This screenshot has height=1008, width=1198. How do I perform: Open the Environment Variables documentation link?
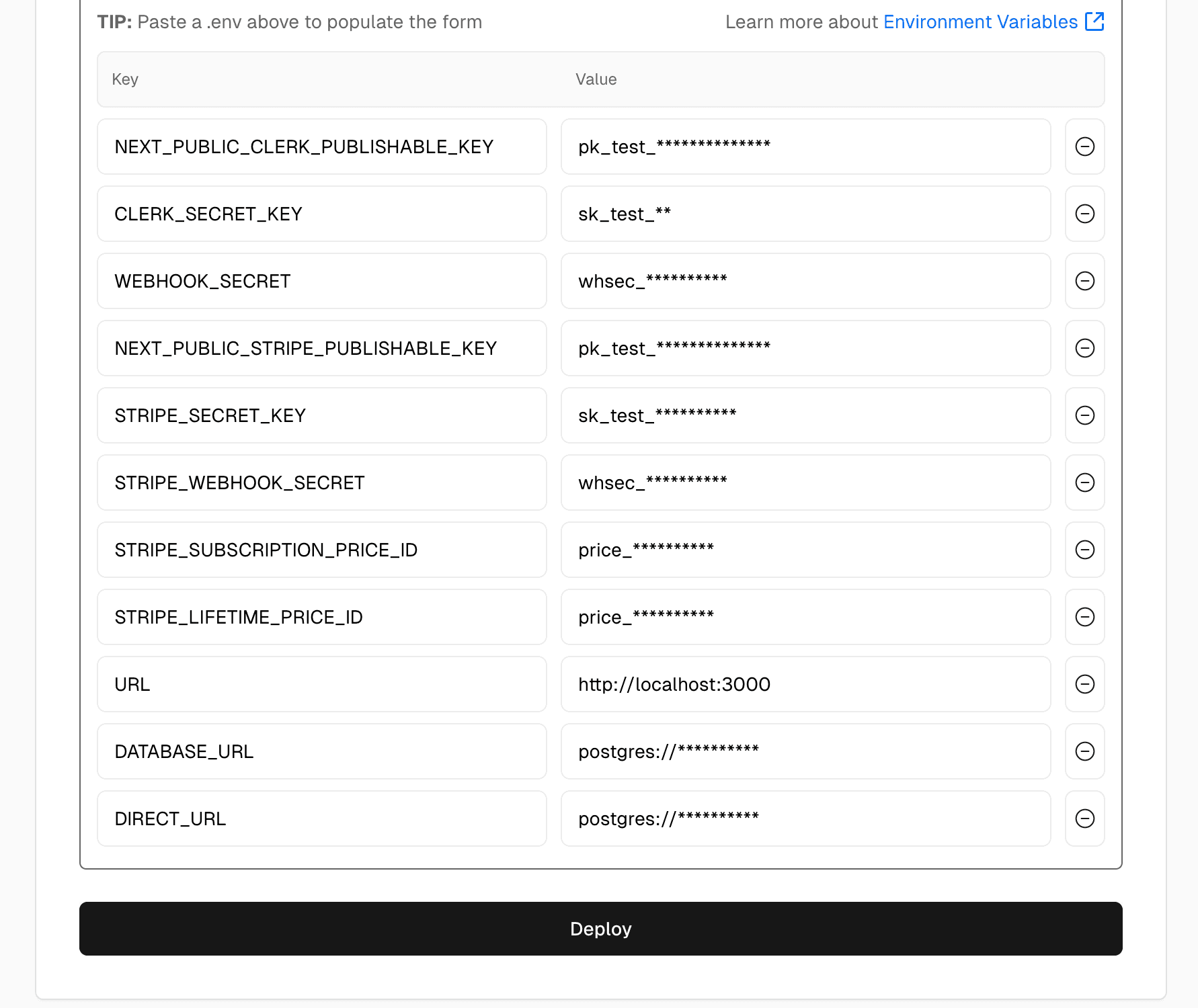pos(980,22)
